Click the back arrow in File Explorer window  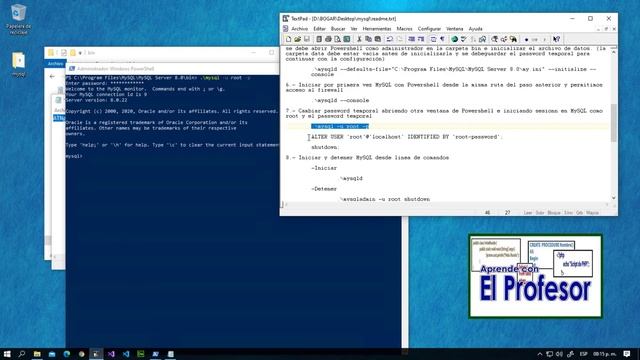(x=52, y=76)
